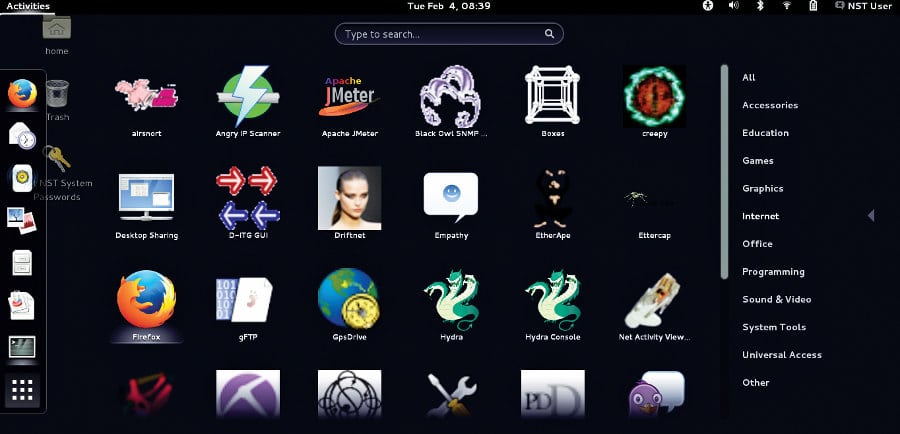Click the Wi-Fi icon in top bar
This screenshot has width=900, height=434.
786,6
